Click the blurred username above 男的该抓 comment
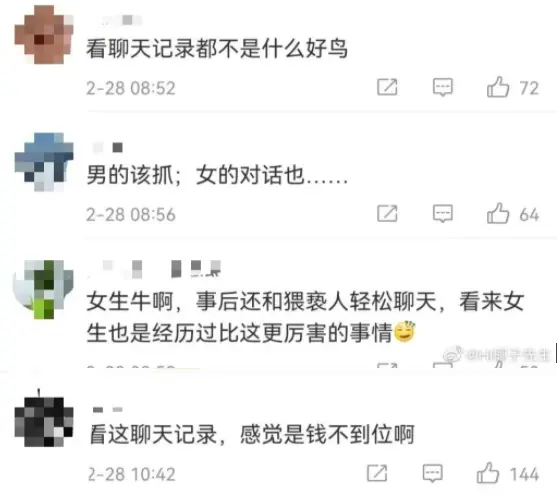 [x=108, y=147]
